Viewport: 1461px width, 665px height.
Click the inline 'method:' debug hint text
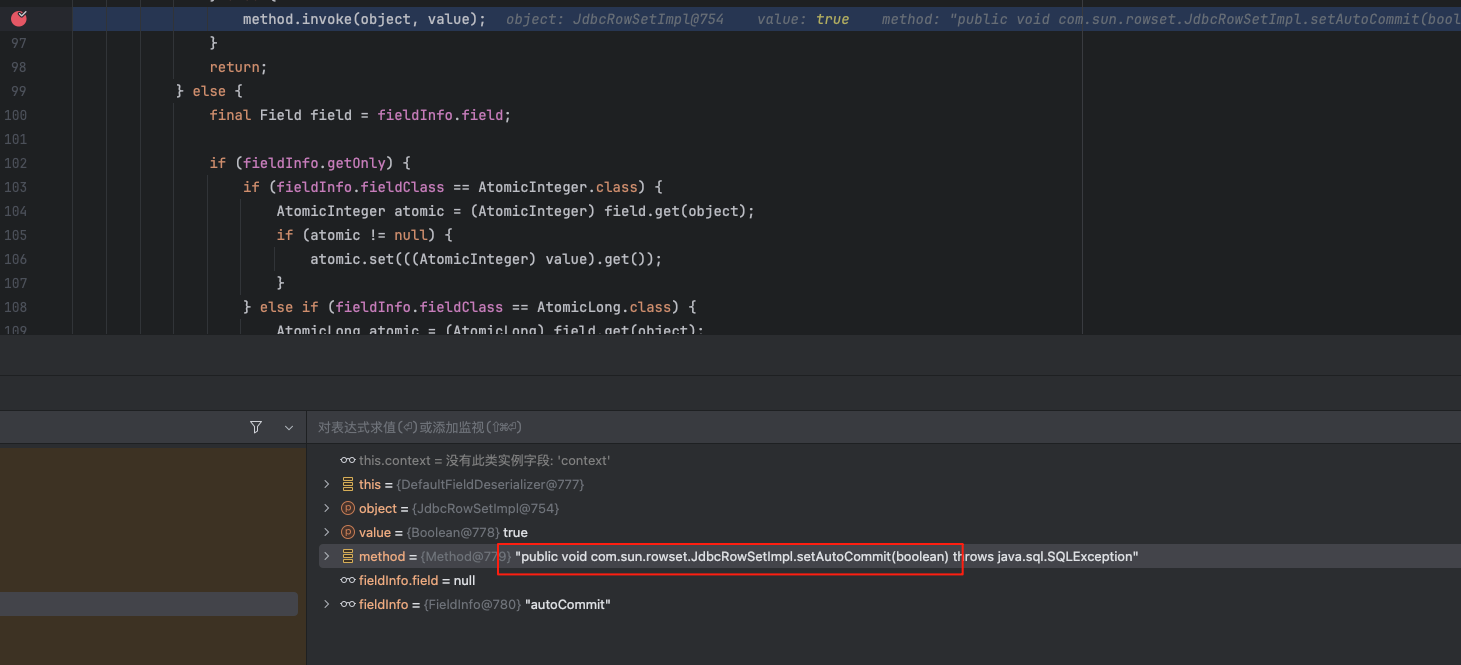(1171, 19)
